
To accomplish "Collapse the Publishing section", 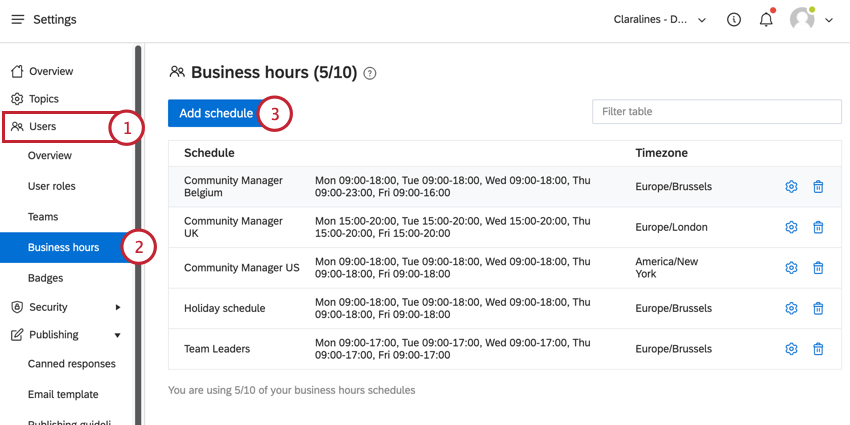I will click(x=117, y=335).
